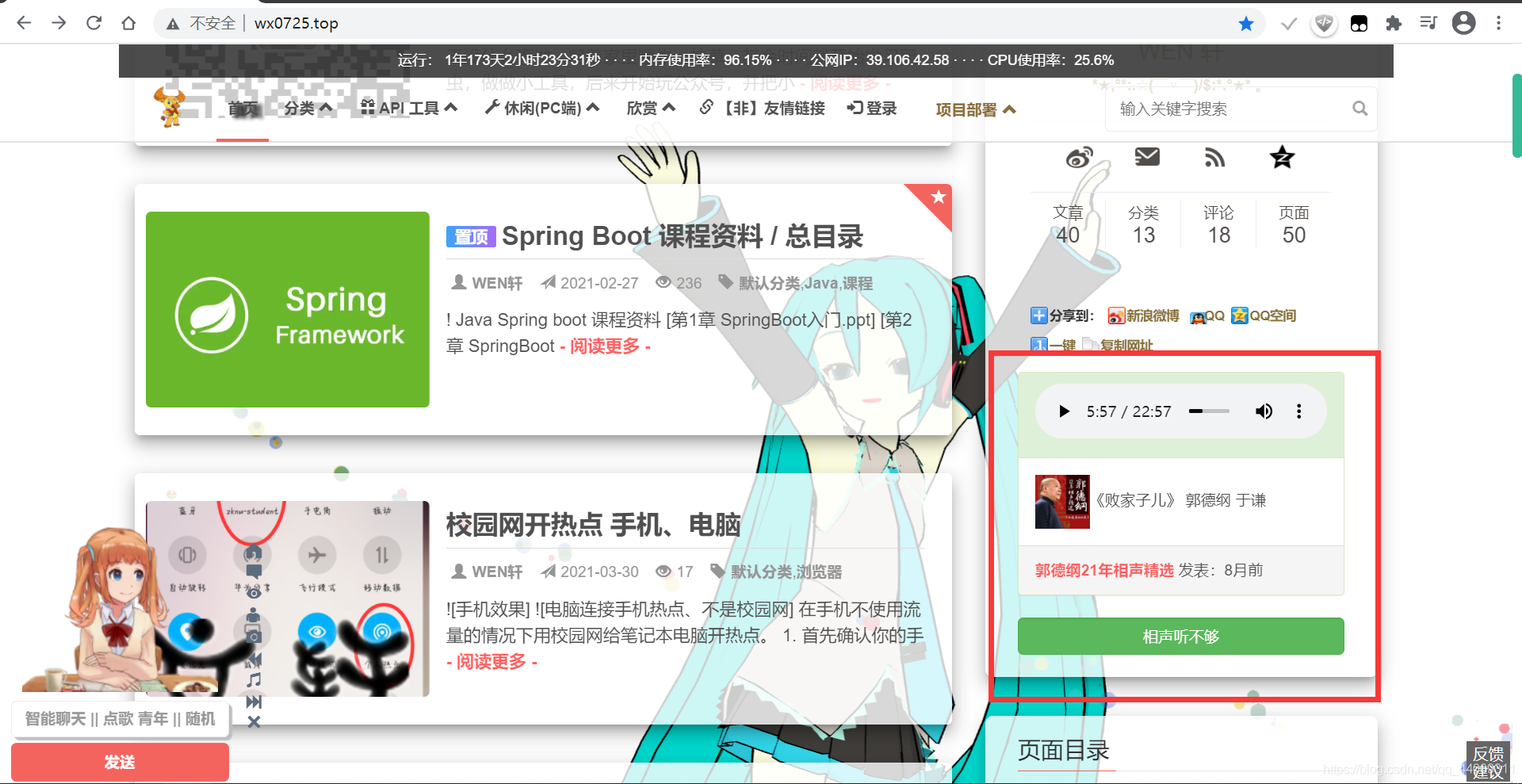Click Spring Framework green thumbnail
The width and height of the screenshot is (1522, 784).
coord(288,309)
